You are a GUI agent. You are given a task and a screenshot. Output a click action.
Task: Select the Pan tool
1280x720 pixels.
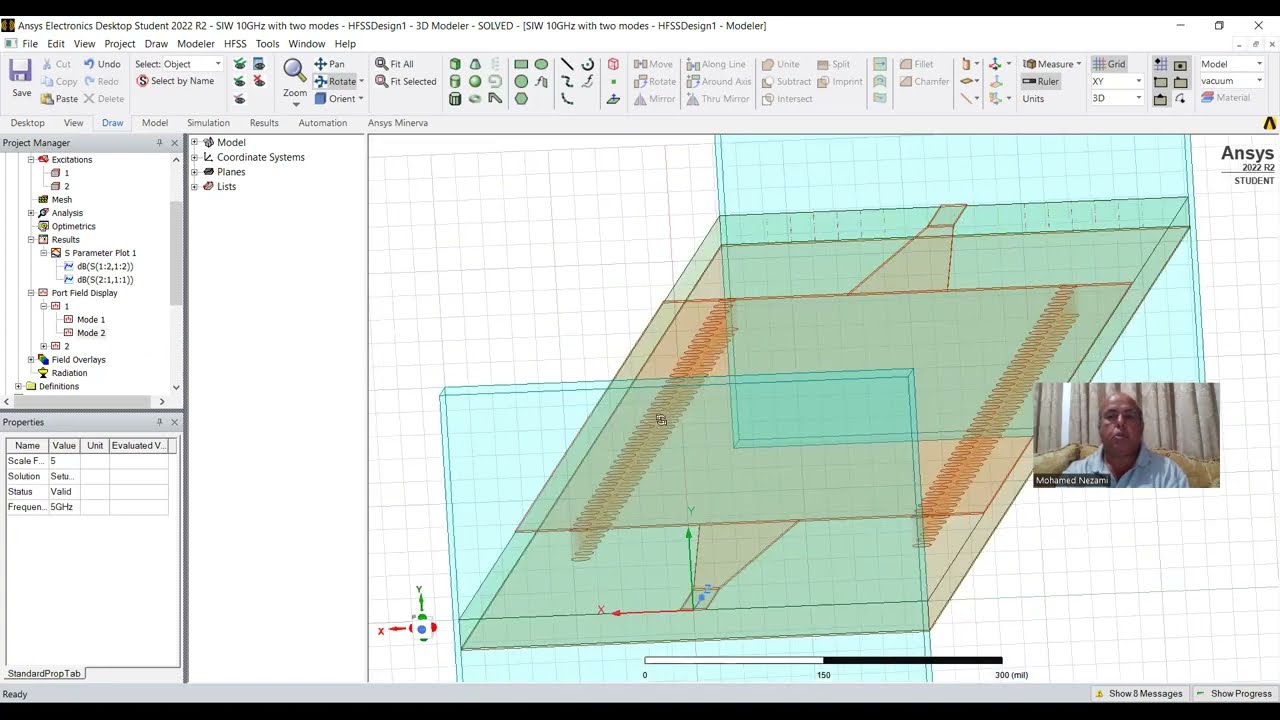(329, 64)
